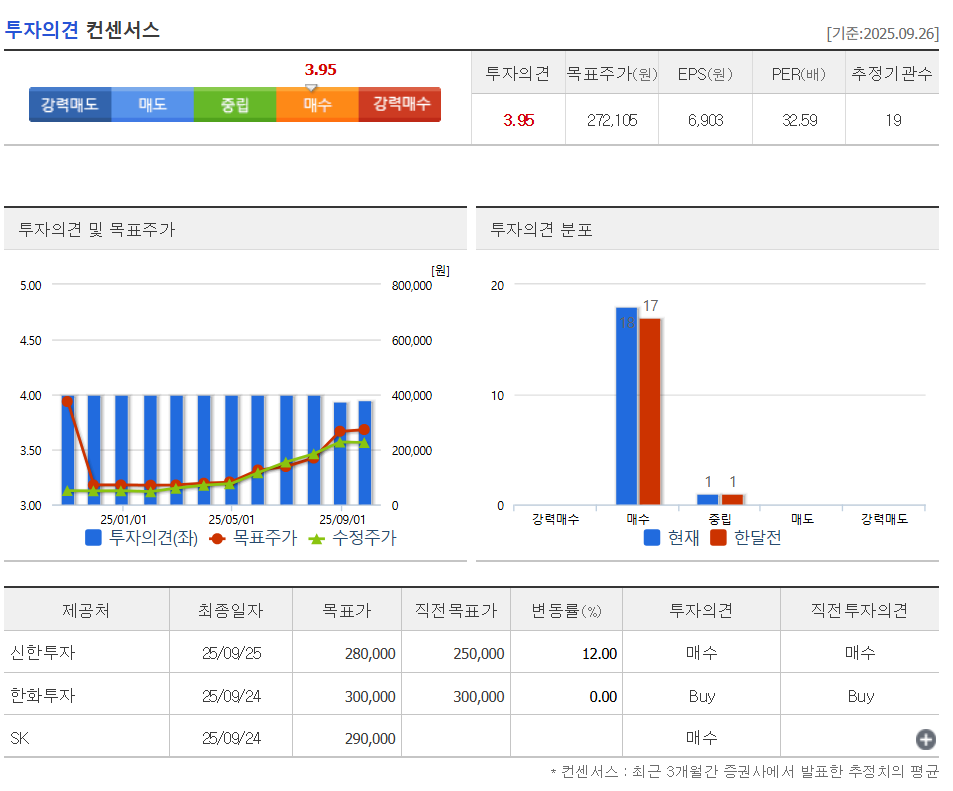The height and width of the screenshot is (791, 953).
Task: Click the 272,105 target price value
Action: 612,120
